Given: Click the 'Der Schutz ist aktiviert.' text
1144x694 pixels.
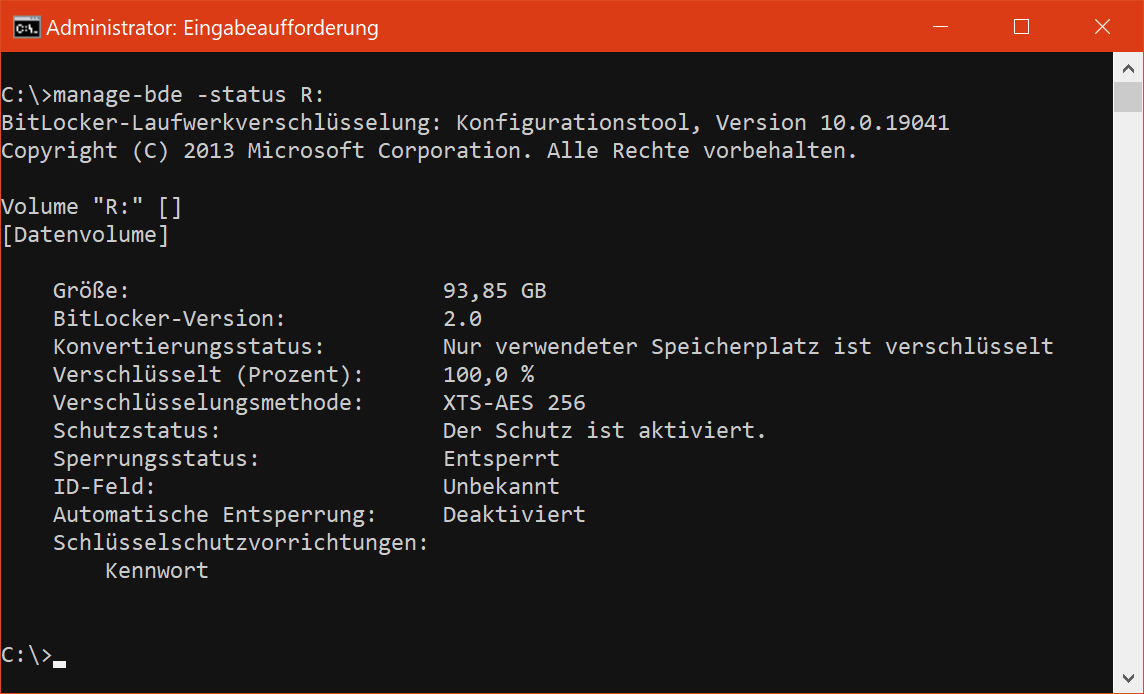Looking at the screenshot, I should point(604,431).
